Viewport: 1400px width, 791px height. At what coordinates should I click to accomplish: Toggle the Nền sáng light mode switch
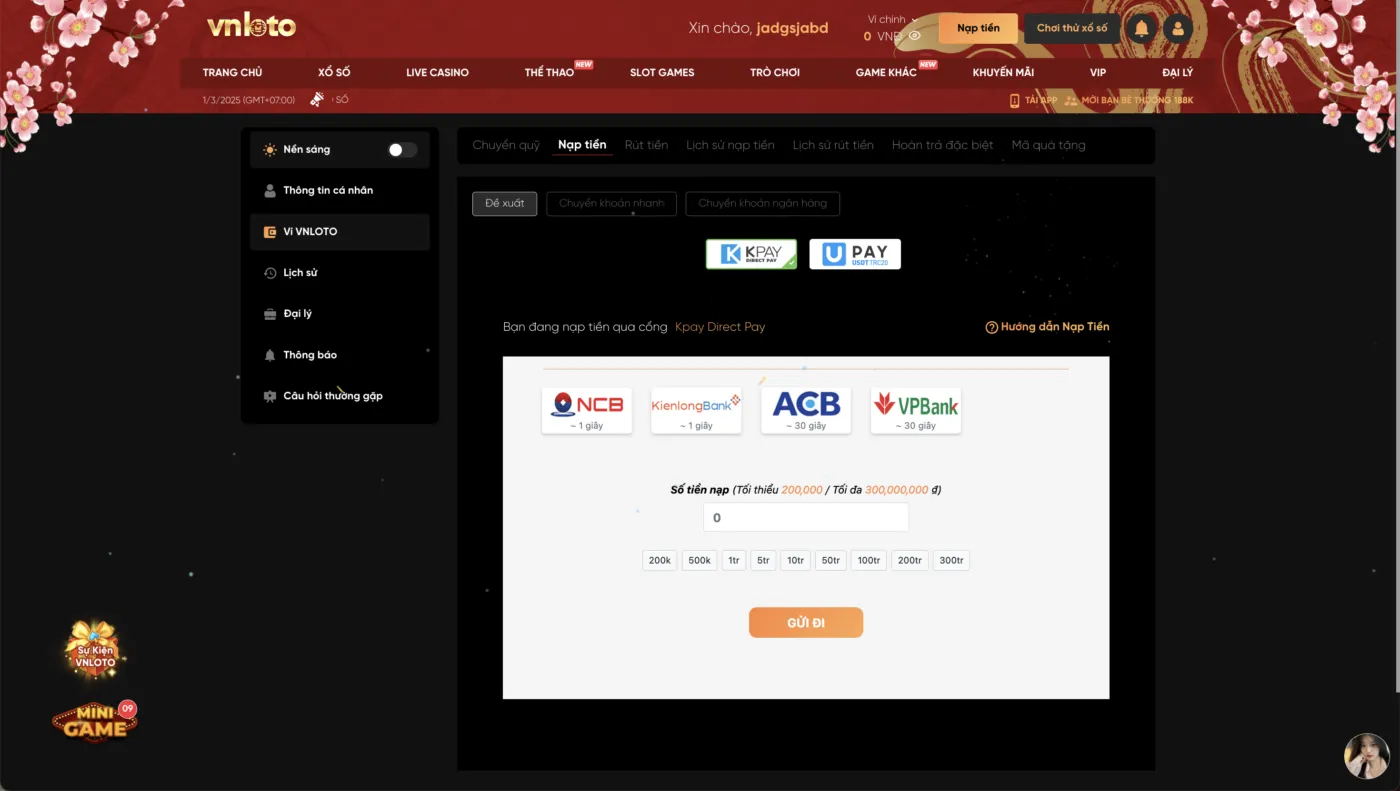pyautogui.click(x=402, y=150)
